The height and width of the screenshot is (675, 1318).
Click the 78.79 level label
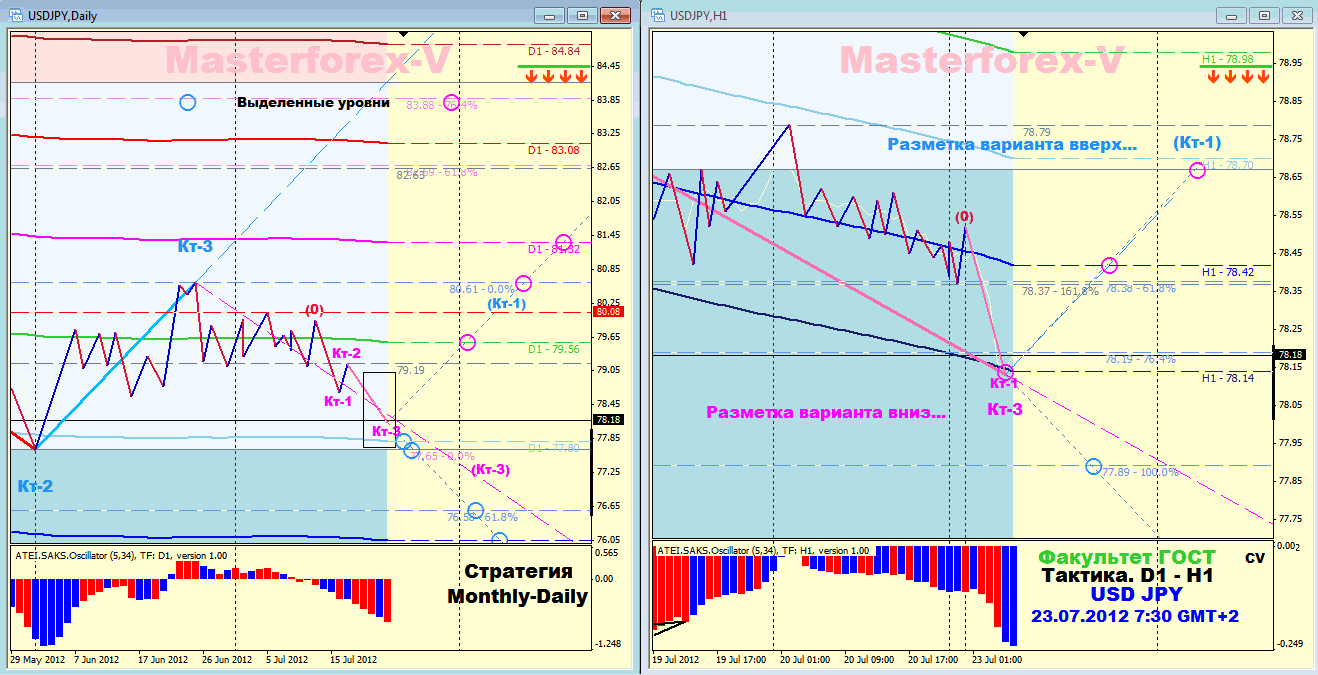click(1036, 132)
